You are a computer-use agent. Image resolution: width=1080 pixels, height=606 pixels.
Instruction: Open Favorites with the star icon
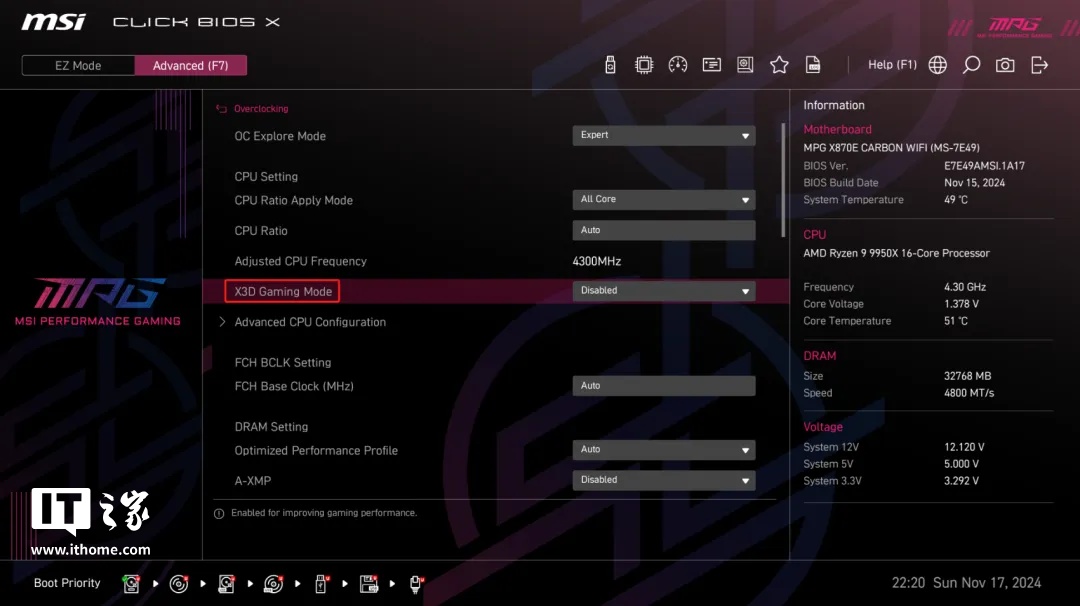click(779, 65)
